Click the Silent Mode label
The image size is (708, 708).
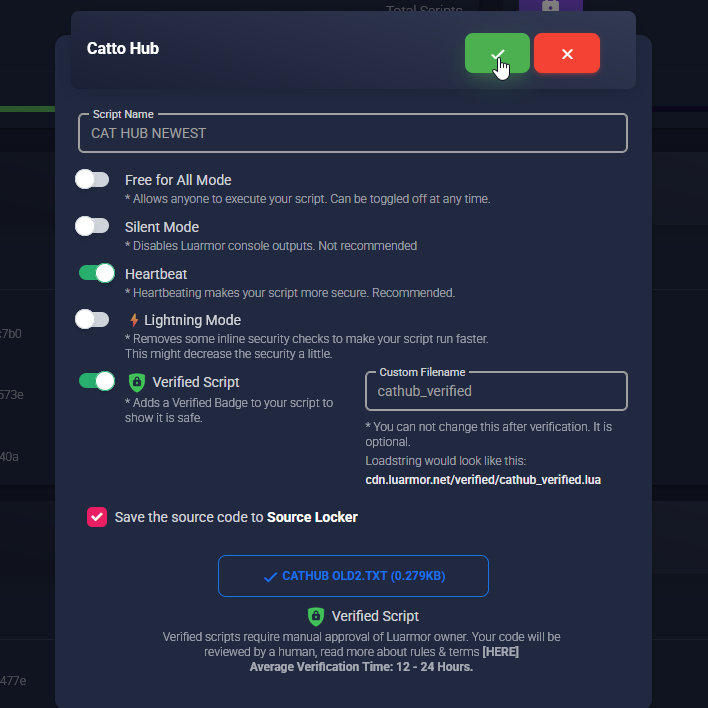[162, 227]
